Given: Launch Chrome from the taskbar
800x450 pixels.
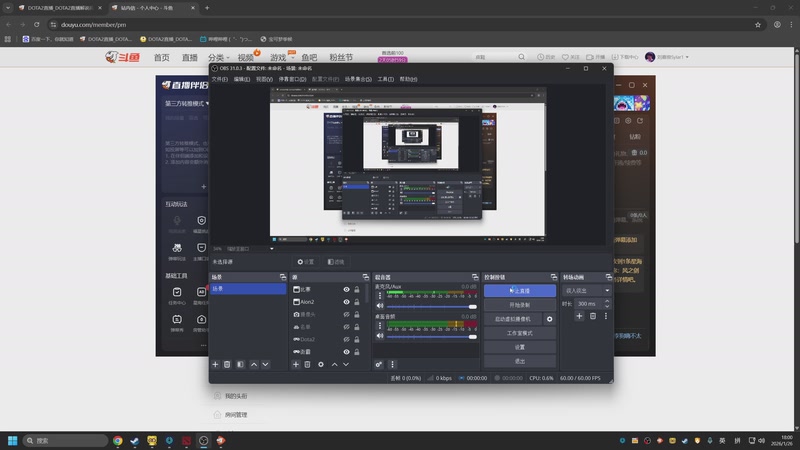Looking at the screenshot, I should click(118, 440).
